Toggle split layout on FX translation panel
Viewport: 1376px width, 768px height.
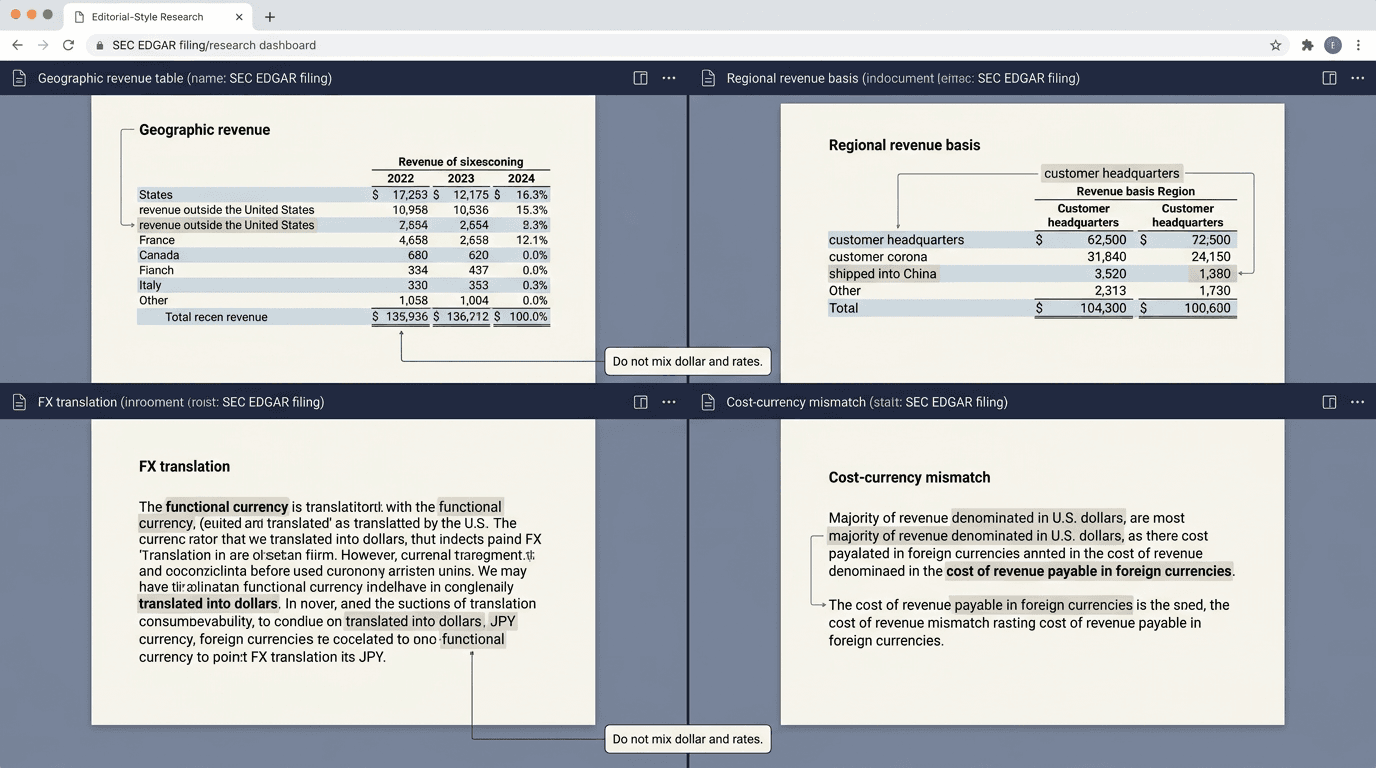pyautogui.click(x=640, y=402)
